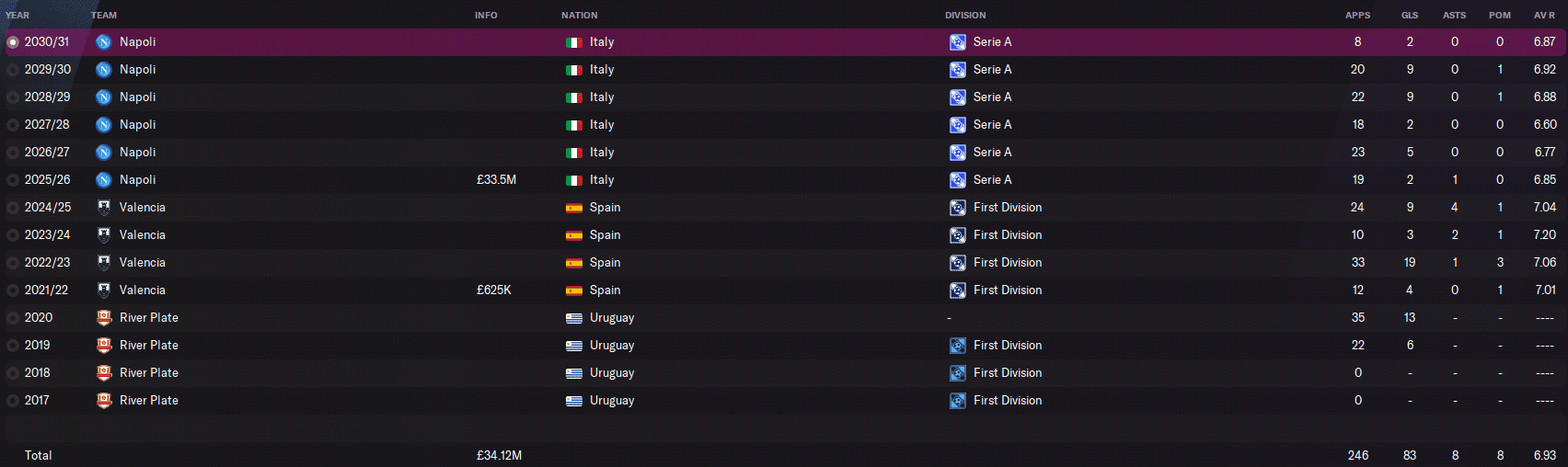The width and height of the screenshot is (1568, 467).
Task: Click the NATION column header
Action: (580, 15)
